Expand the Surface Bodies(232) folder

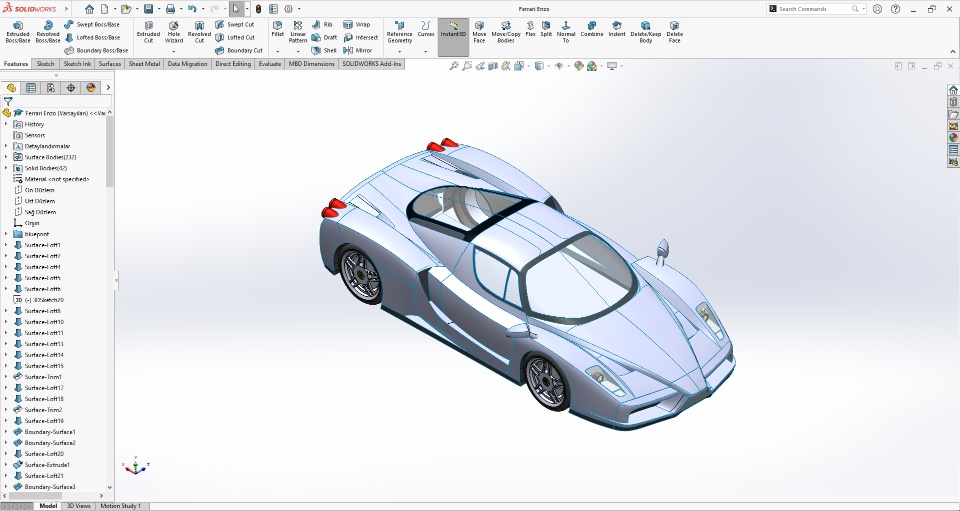pyautogui.click(x=6, y=157)
